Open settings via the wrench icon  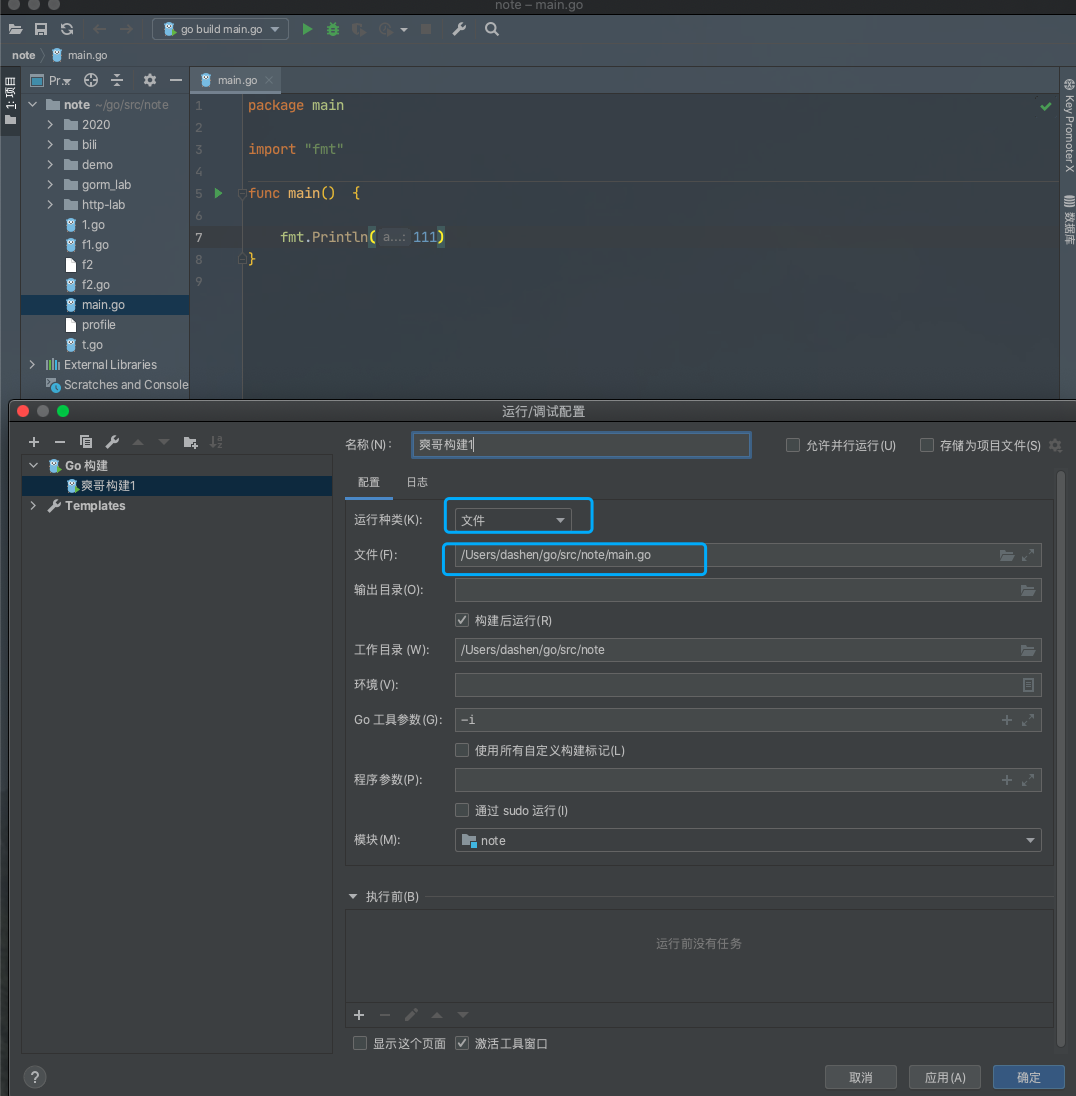coord(459,30)
